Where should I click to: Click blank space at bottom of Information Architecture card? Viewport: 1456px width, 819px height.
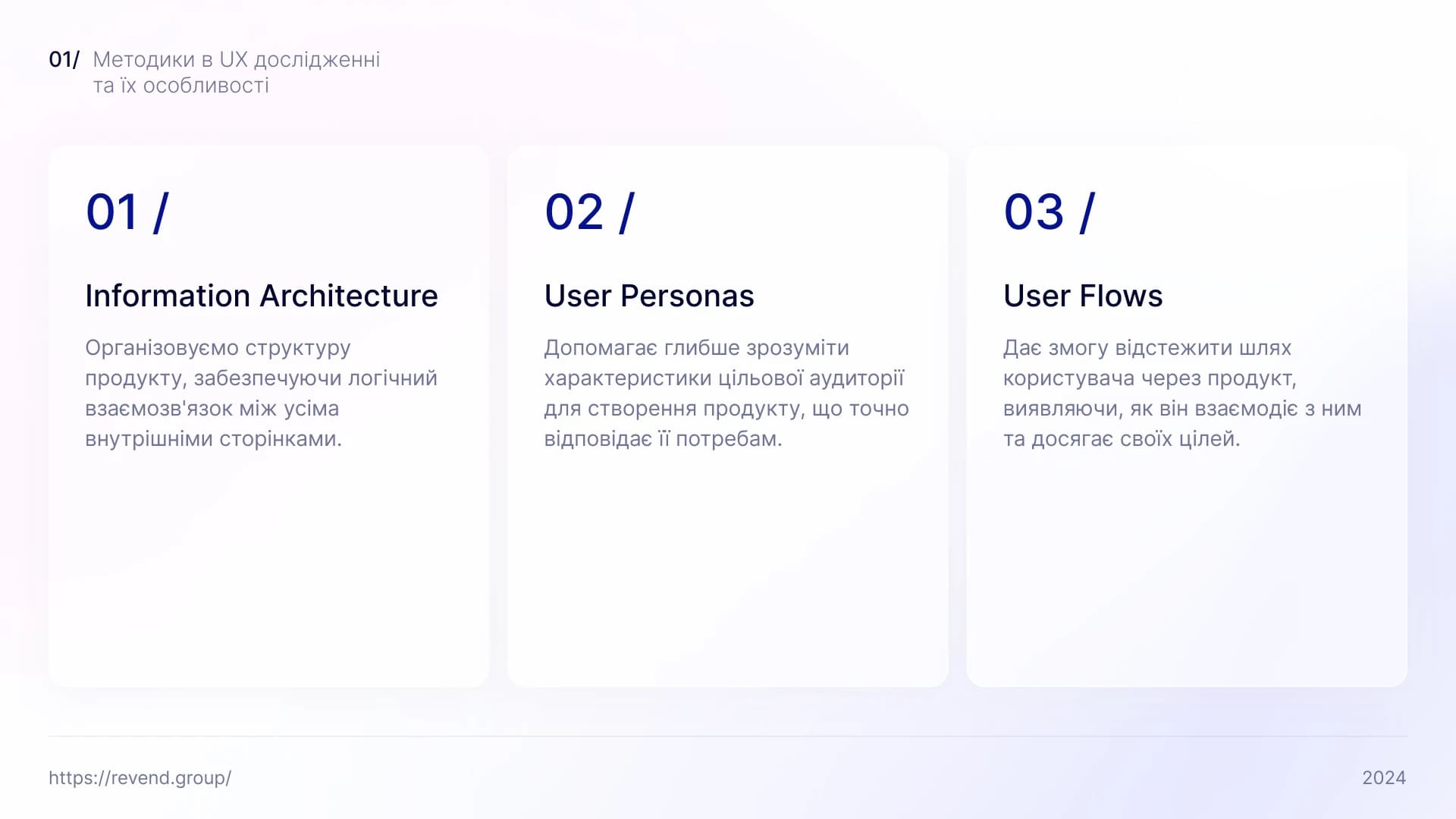[x=268, y=591]
